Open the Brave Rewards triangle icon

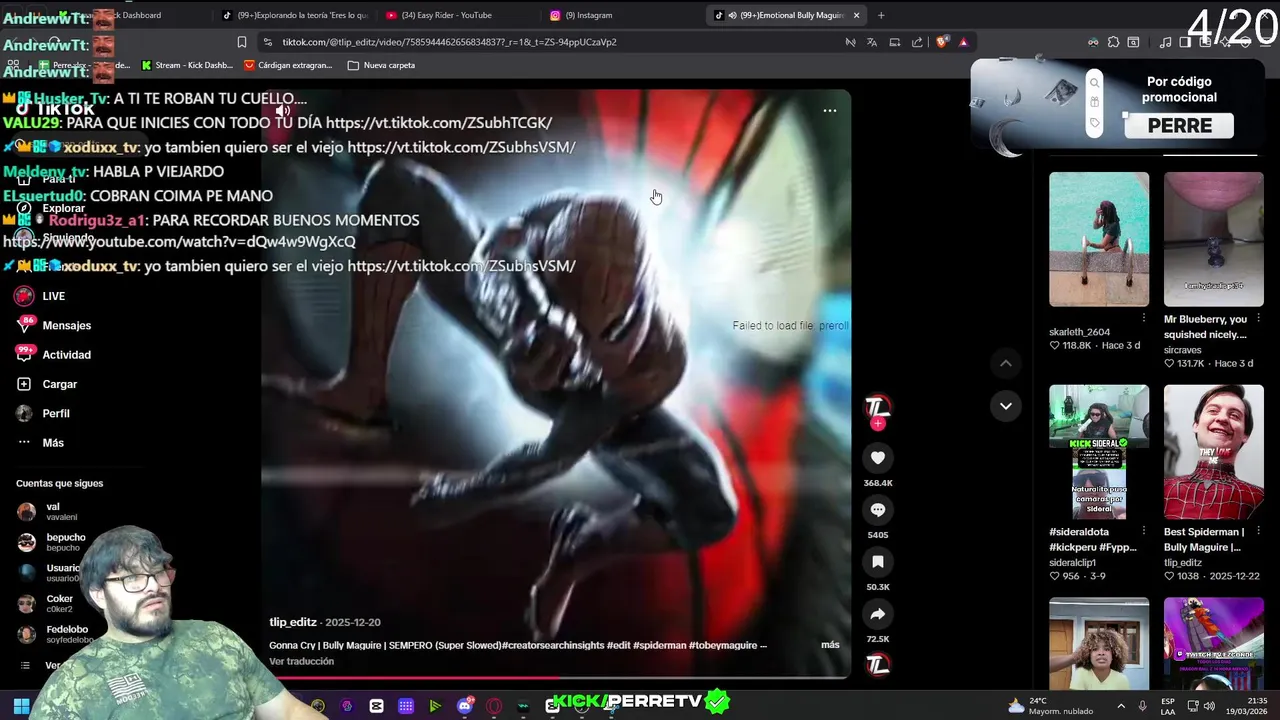(x=963, y=42)
